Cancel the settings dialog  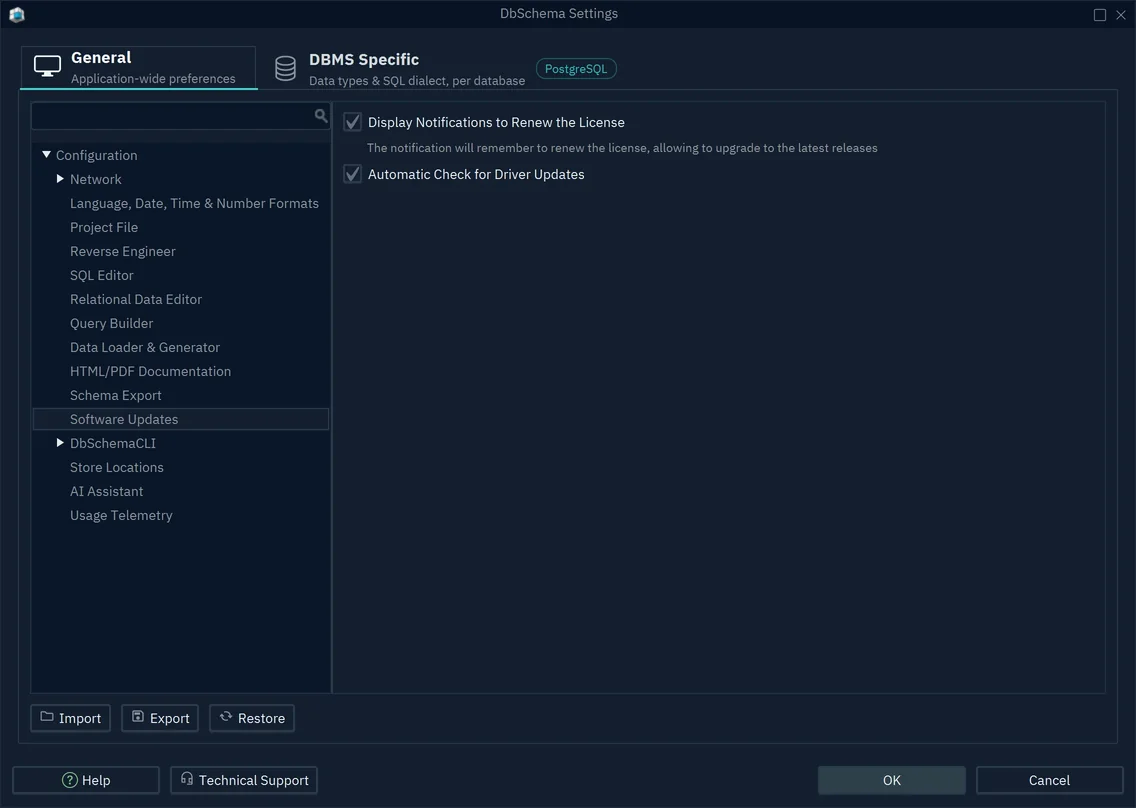pos(1049,780)
